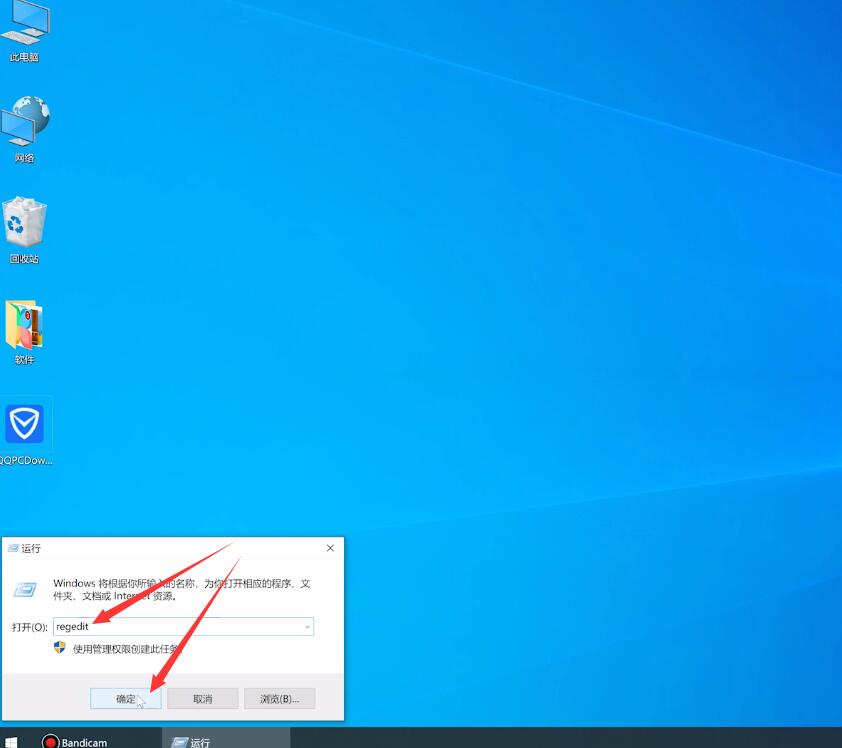Click the 浏览(B)... button
842x748 pixels.
point(279,699)
